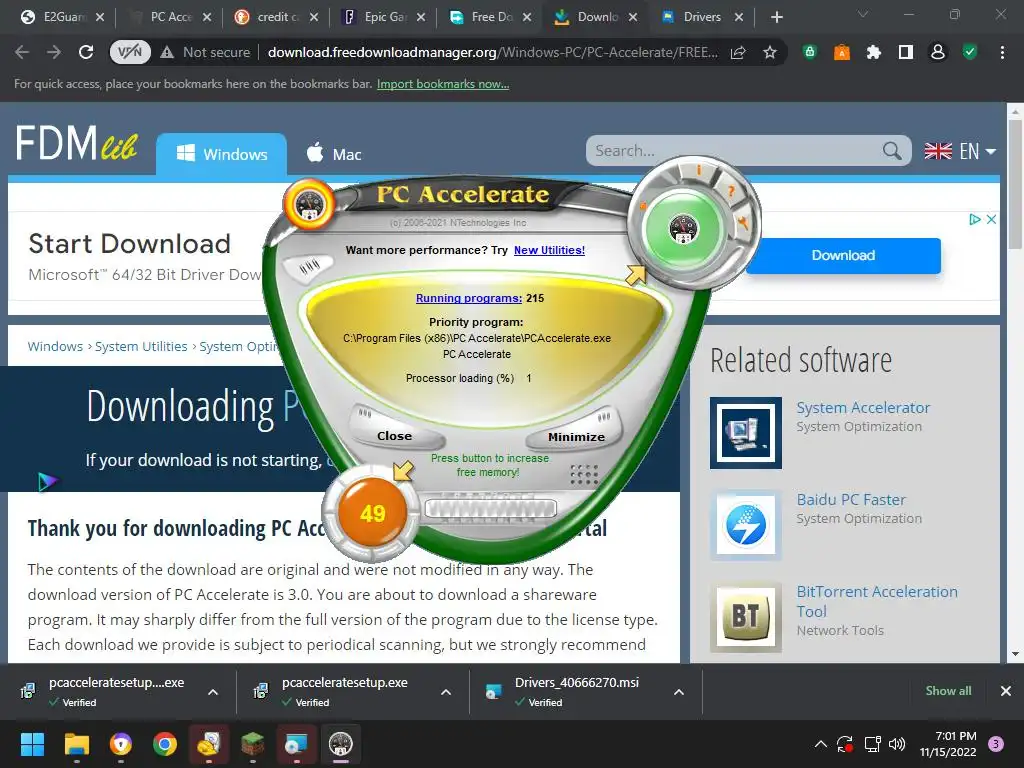This screenshot has width=1024, height=768.
Task: Open the System Accelerator related software link
Action: tap(863, 408)
